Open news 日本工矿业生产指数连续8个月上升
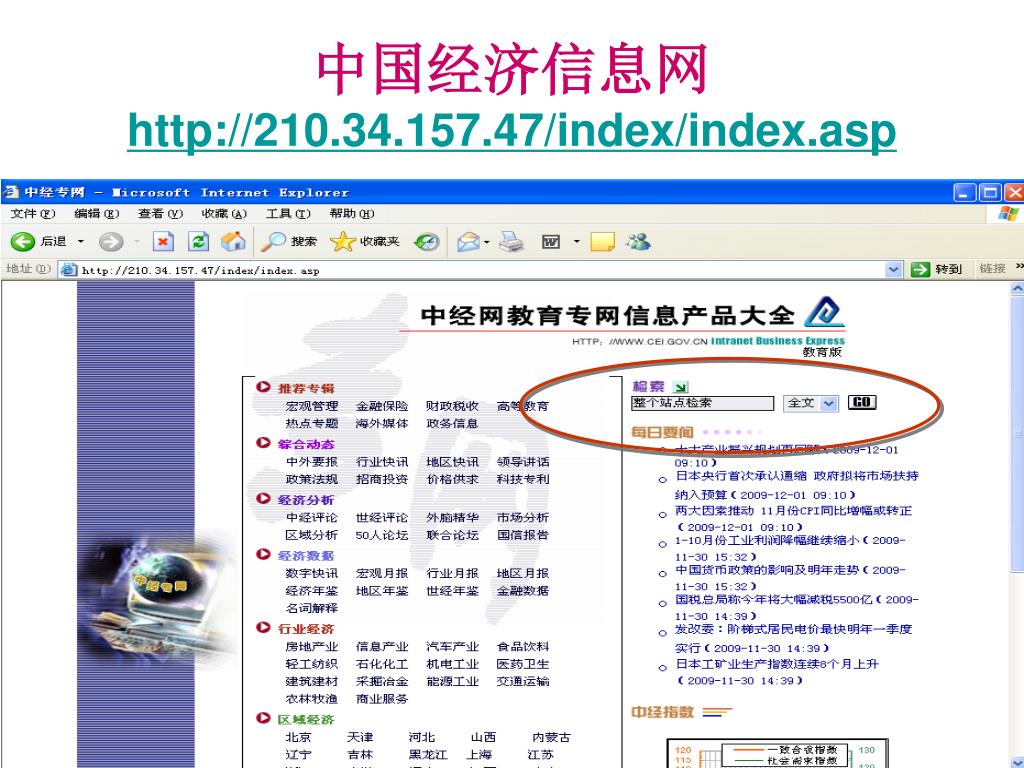Viewport: 1024px width, 768px height. pos(777,664)
